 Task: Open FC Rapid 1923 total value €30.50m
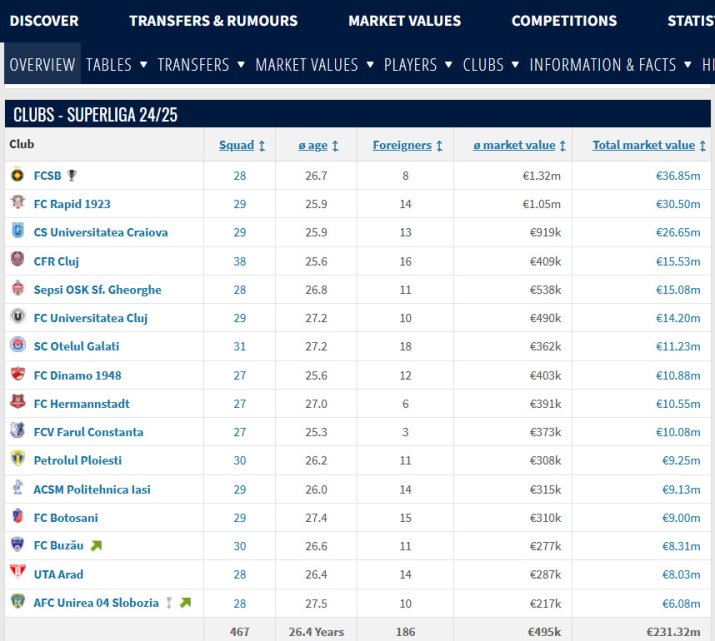678,204
